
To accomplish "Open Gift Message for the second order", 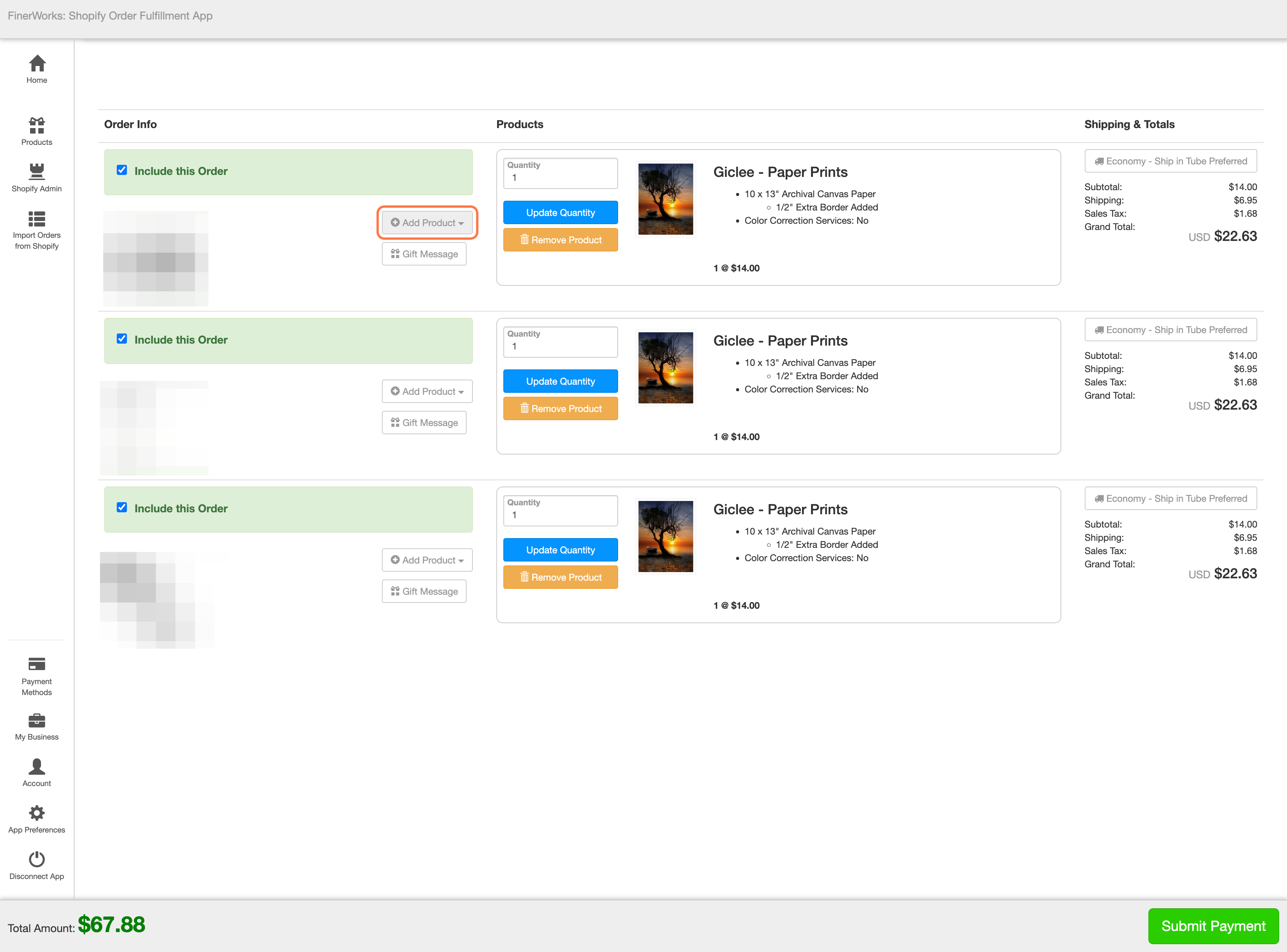I will (424, 423).
